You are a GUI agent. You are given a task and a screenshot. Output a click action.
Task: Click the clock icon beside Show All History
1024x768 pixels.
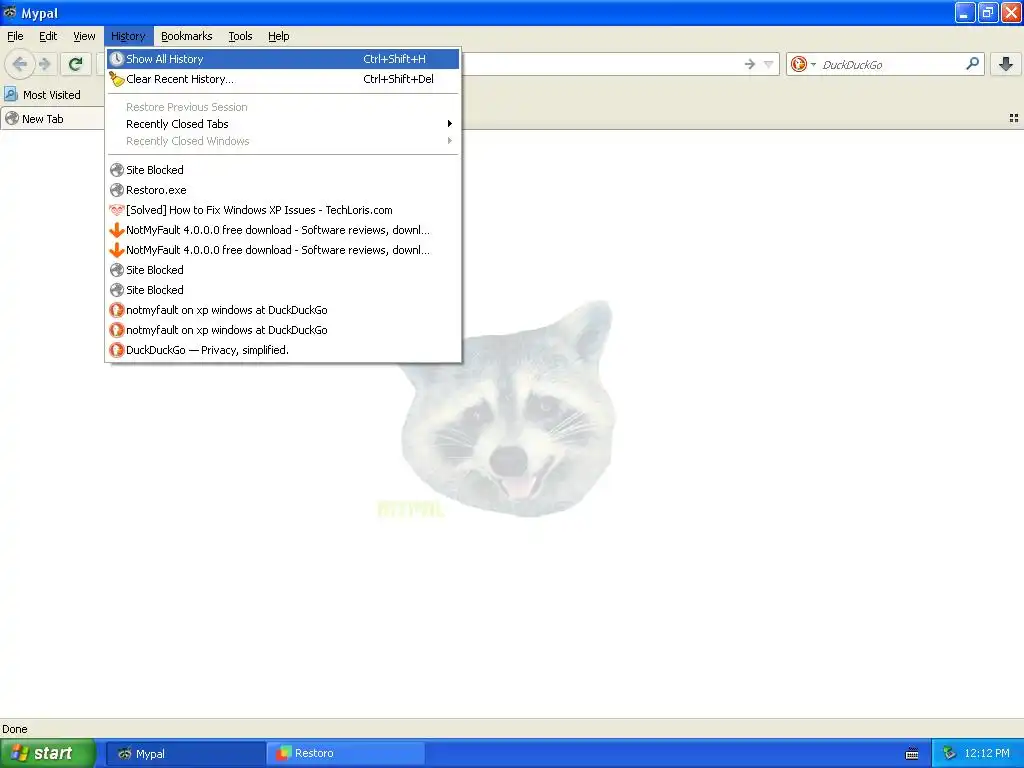pyautogui.click(x=117, y=59)
